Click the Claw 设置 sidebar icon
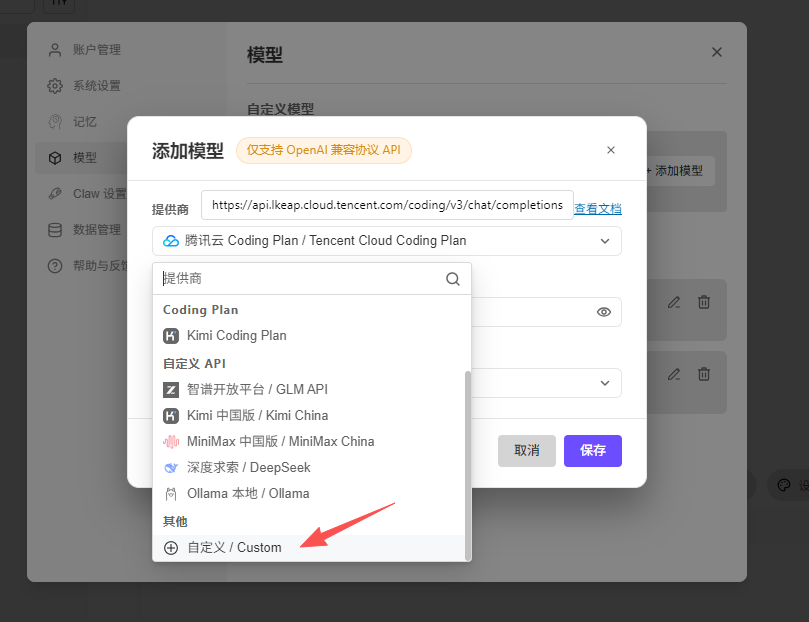 (55, 194)
